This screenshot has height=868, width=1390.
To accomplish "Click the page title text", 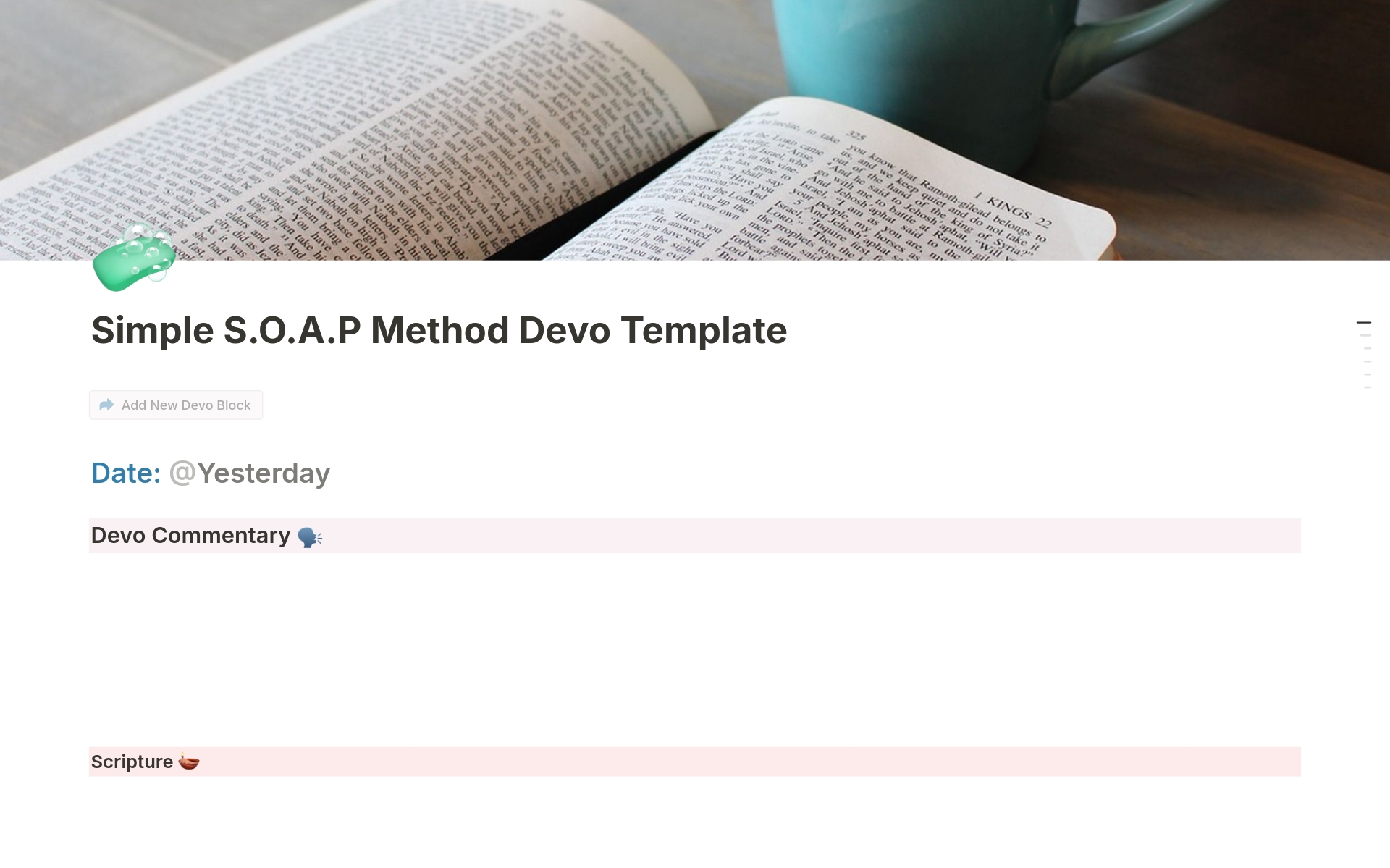I will pos(439,330).
